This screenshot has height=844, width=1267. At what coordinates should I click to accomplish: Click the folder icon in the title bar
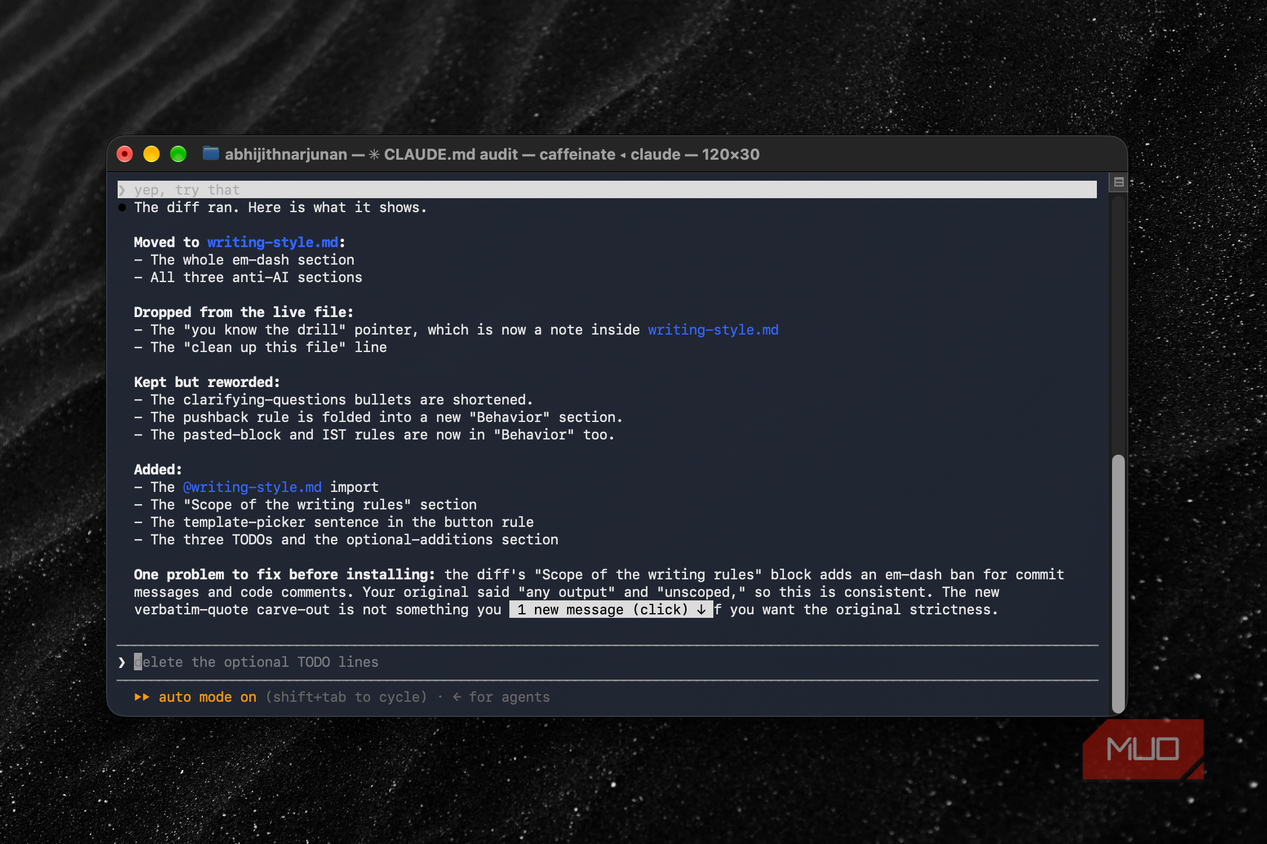[211, 154]
